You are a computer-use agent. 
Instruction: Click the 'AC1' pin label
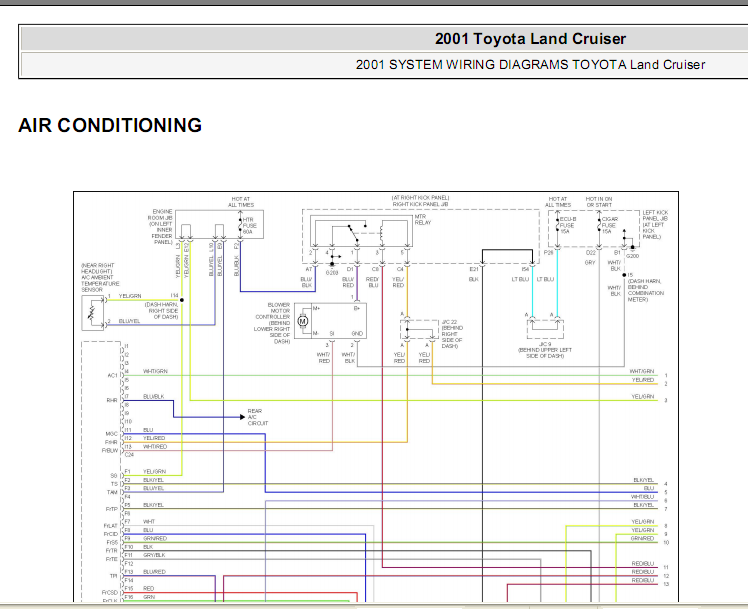point(112,376)
